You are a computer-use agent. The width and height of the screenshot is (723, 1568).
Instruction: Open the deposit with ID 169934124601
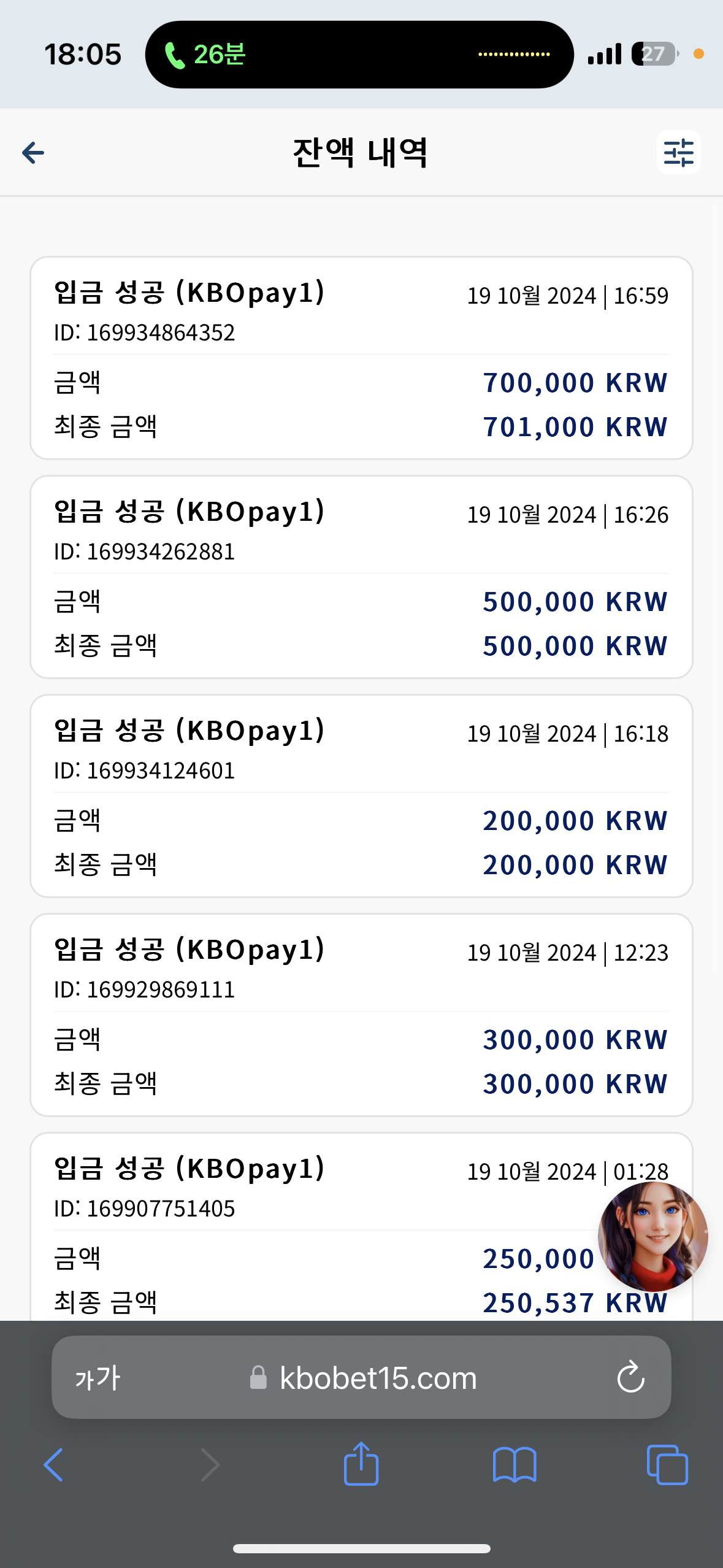tap(361, 796)
